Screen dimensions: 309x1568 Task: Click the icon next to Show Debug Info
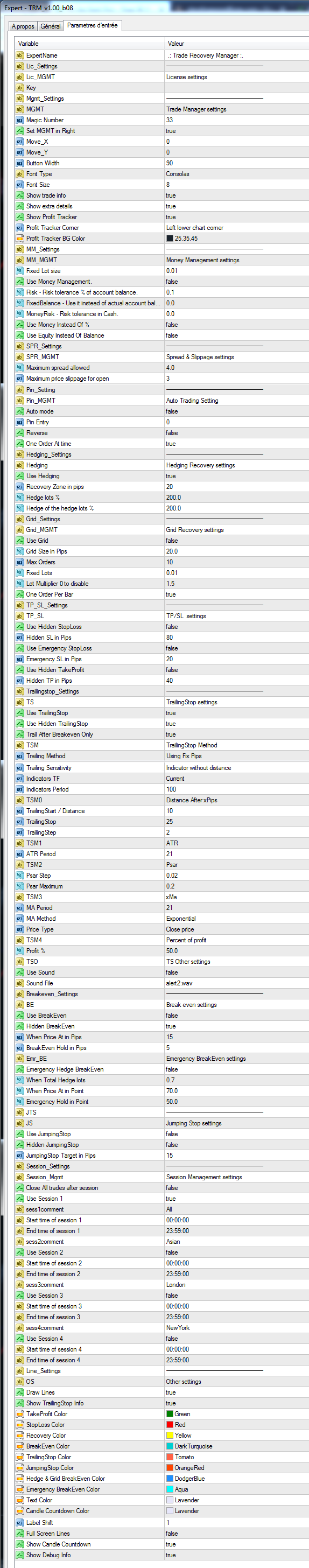pos(19,1555)
